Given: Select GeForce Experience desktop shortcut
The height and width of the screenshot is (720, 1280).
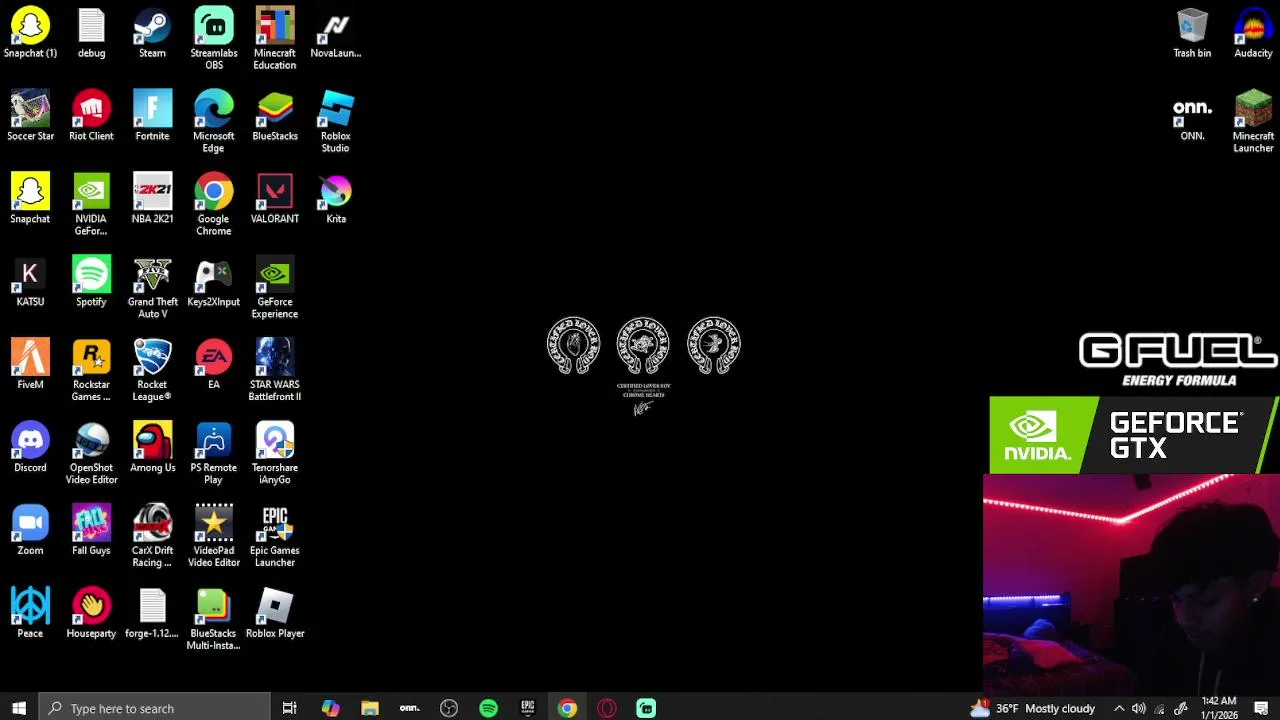Looking at the screenshot, I should [x=274, y=288].
